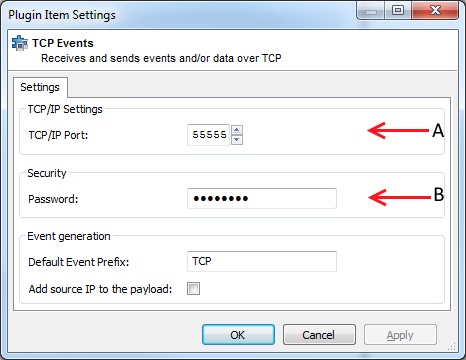Close the Plugin Item Settings dialog
The width and height of the screenshot is (466, 360).
pos(435,11)
